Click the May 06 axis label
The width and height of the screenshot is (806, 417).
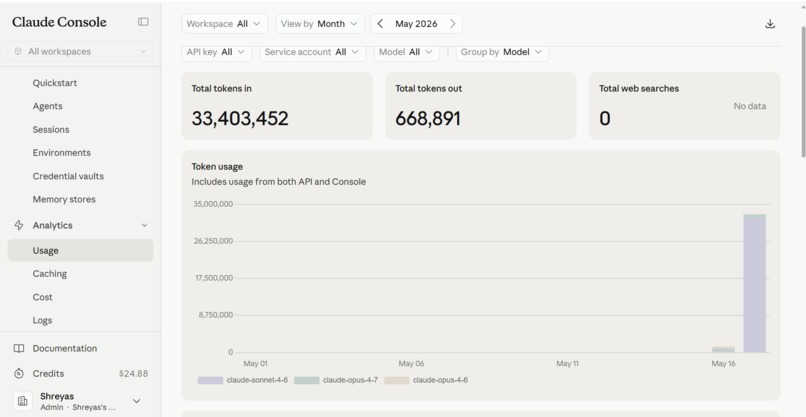[411, 364]
